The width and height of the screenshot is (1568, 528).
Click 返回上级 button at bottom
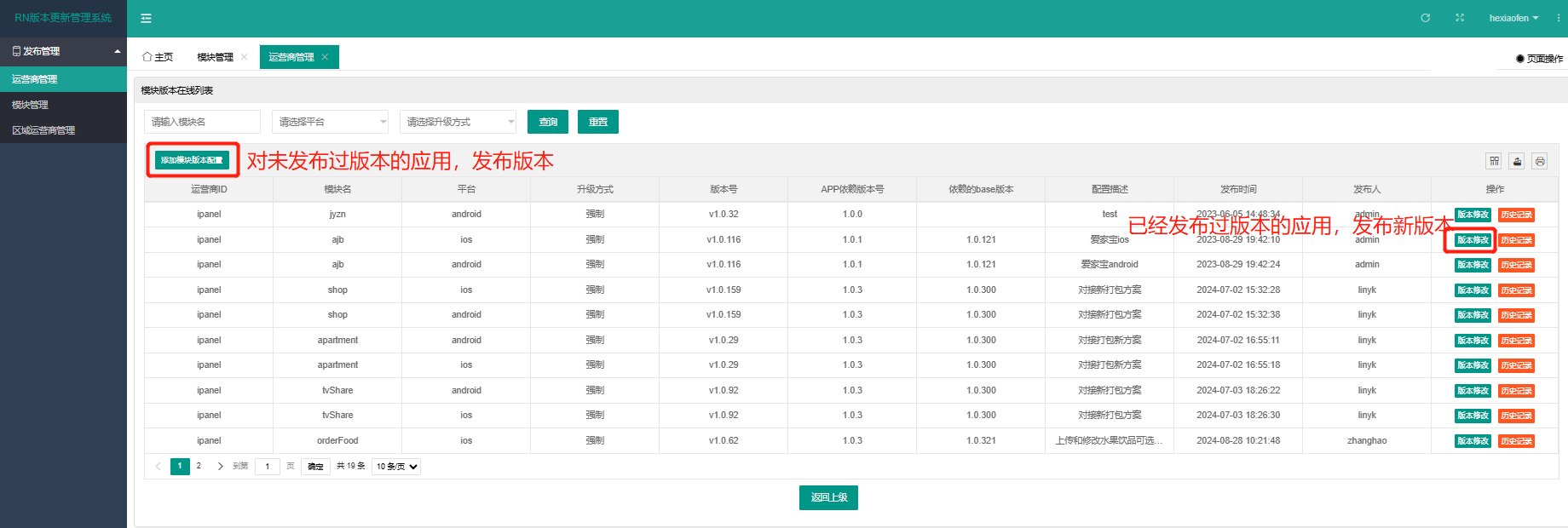click(x=828, y=497)
